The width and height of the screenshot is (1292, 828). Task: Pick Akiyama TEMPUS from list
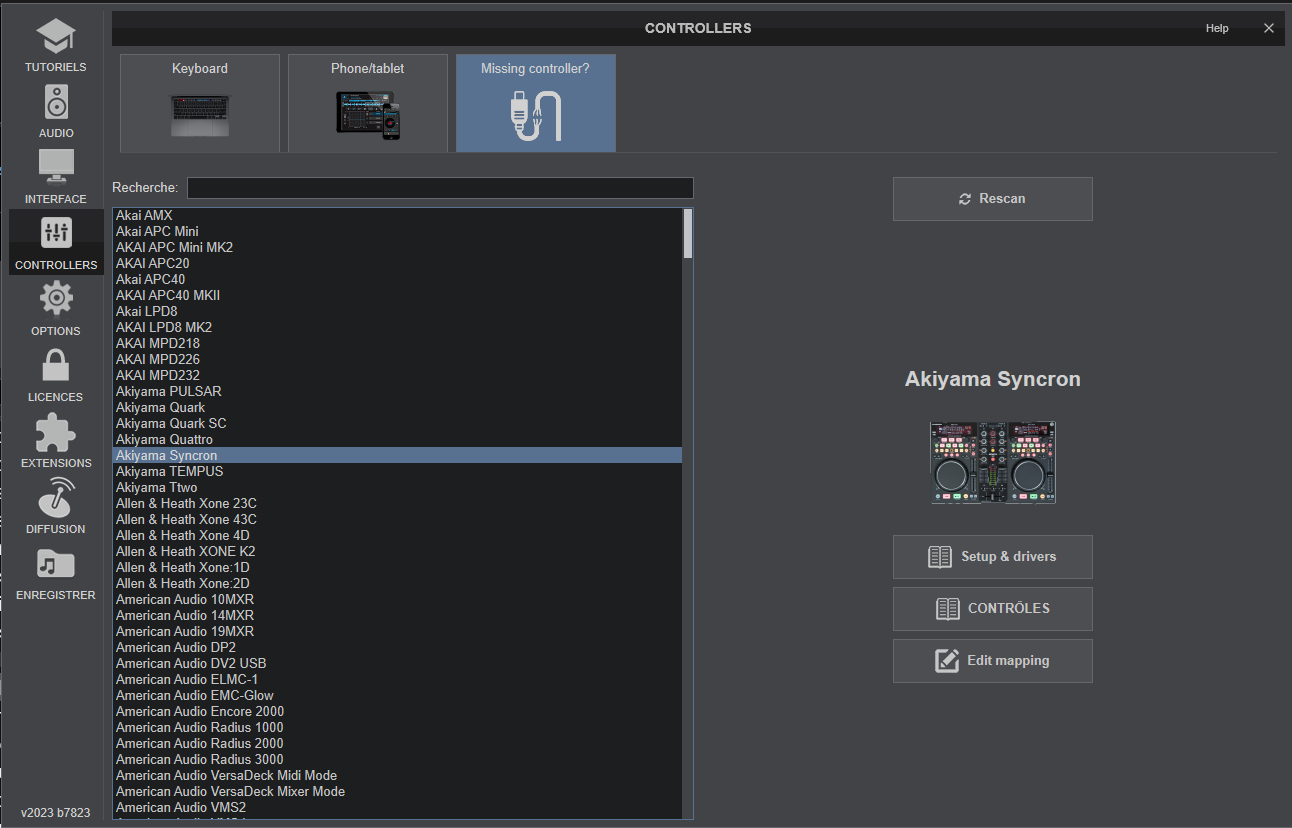[x=397, y=471]
